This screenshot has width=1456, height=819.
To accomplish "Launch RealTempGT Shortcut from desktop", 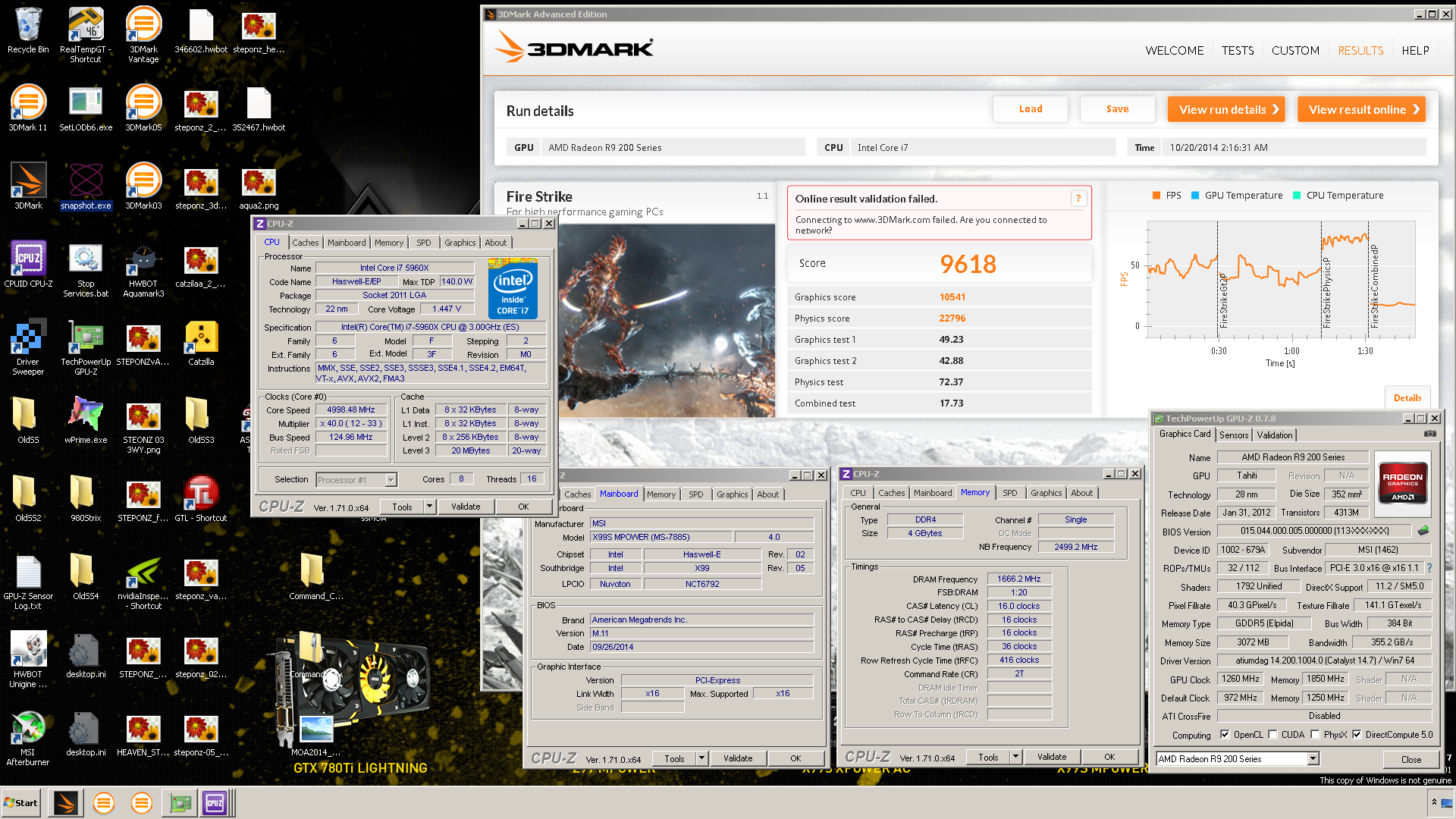I will (86, 34).
